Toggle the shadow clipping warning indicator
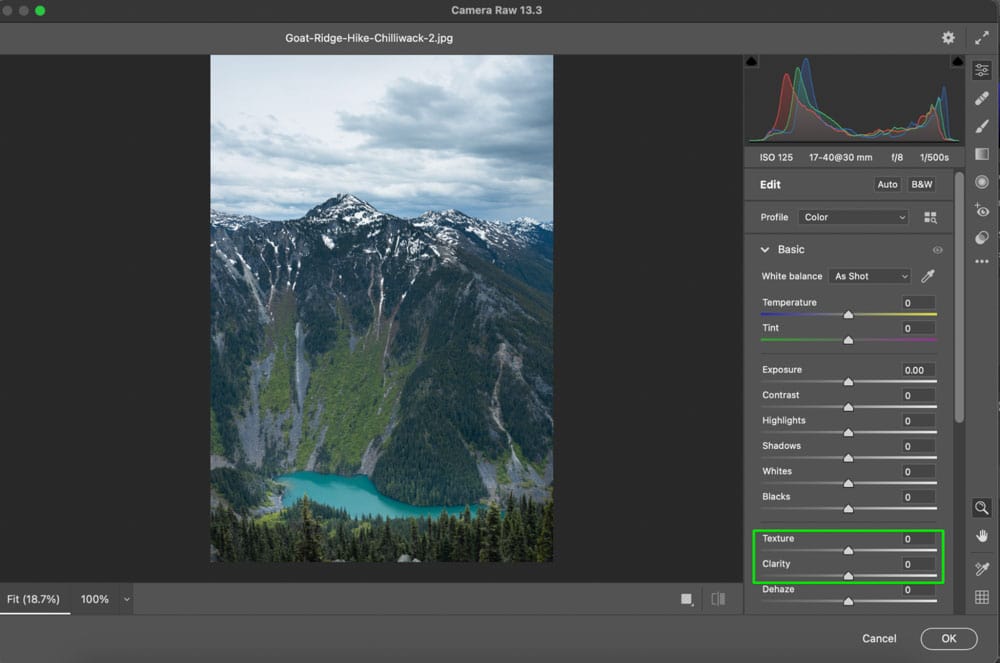Screen dimensions: 1000x663 [753, 62]
